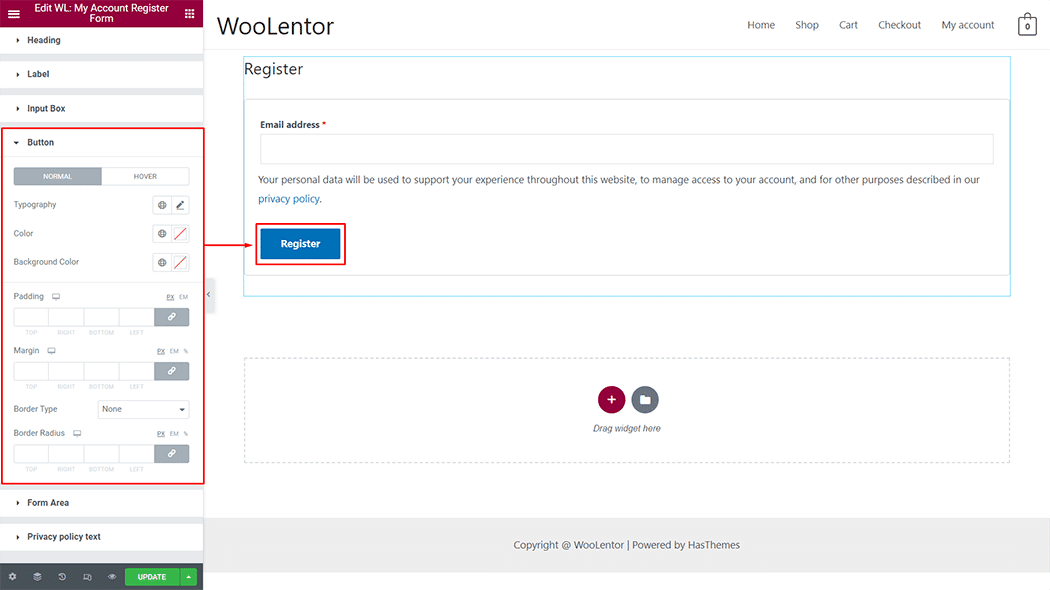The image size is (1050, 590).
Task: Switch to the Hover tab
Action: [145, 176]
